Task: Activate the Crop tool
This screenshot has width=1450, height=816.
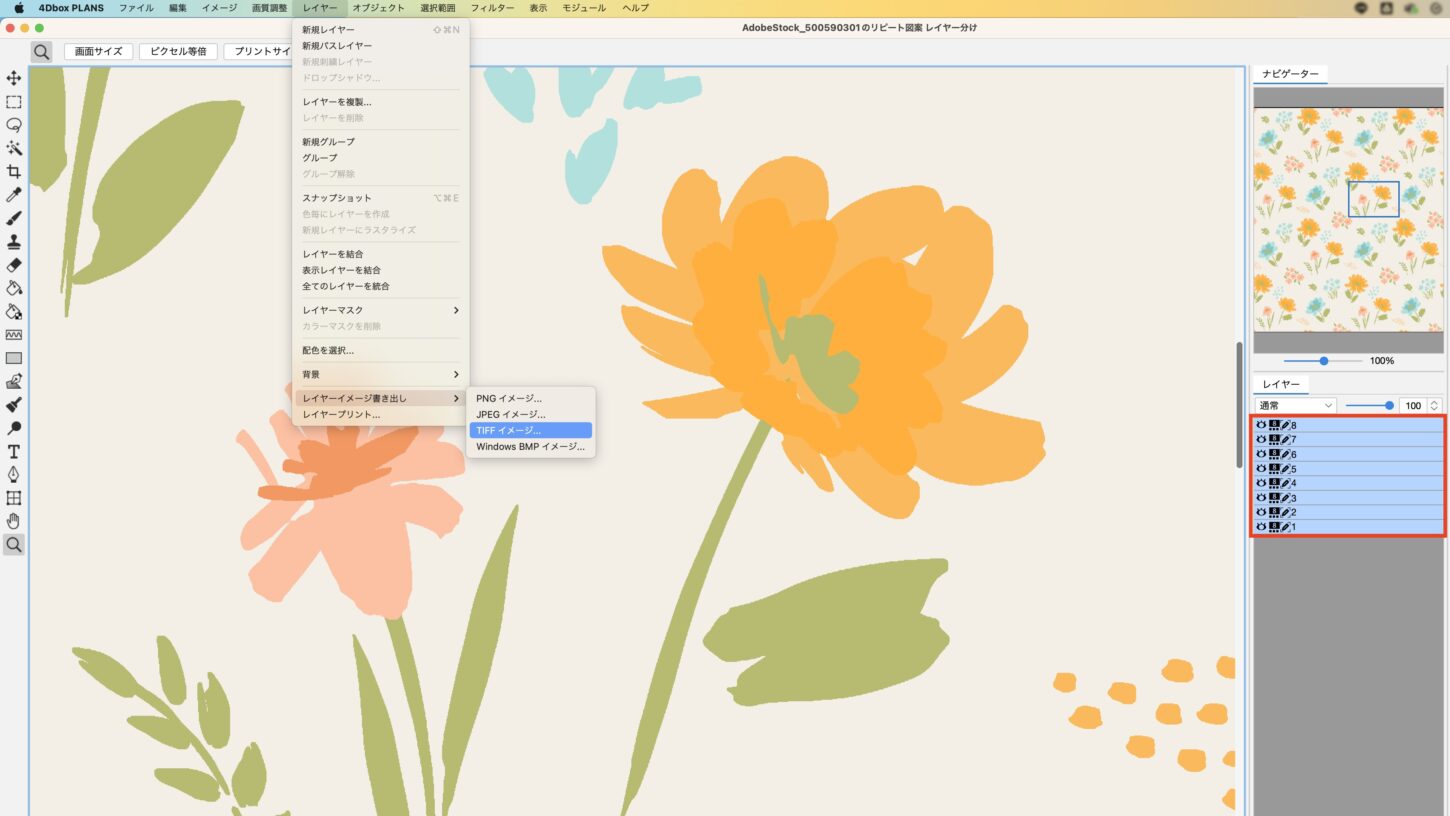Action: coord(14,172)
